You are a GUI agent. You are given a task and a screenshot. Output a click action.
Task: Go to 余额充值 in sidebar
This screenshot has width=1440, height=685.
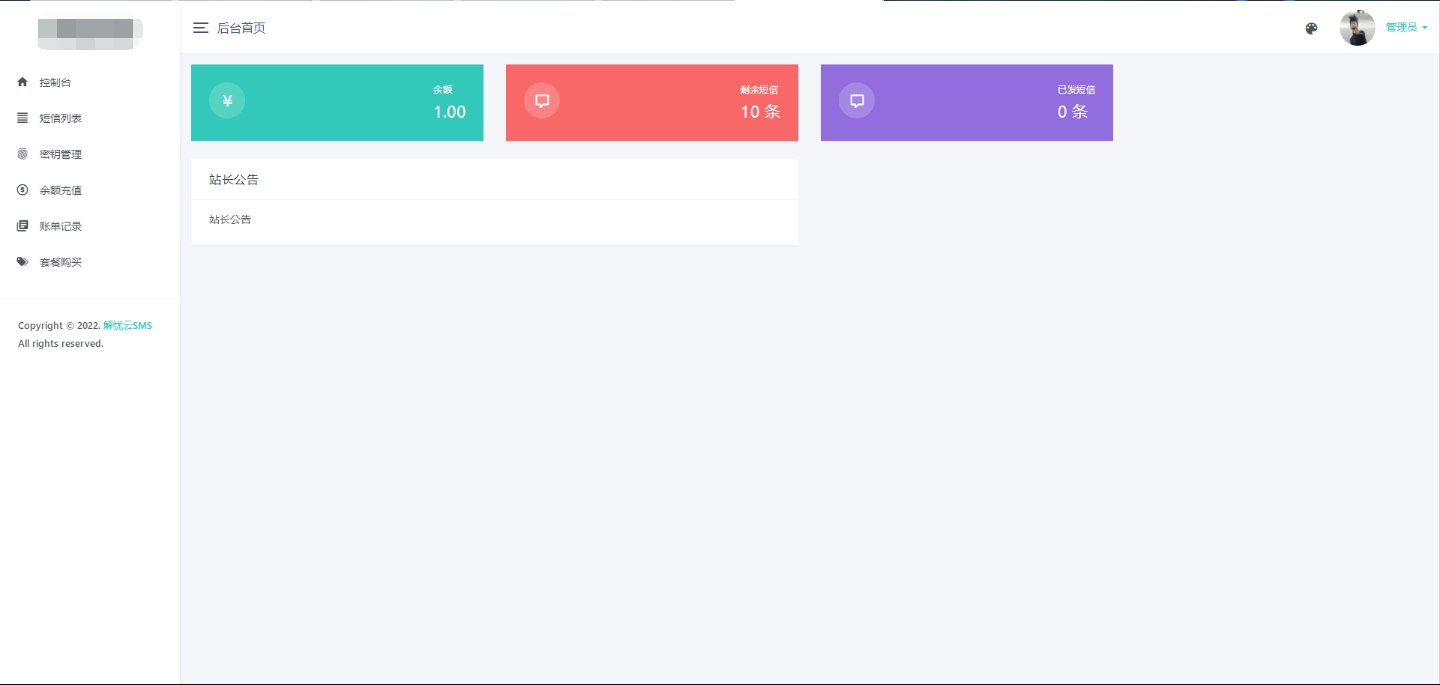61,190
